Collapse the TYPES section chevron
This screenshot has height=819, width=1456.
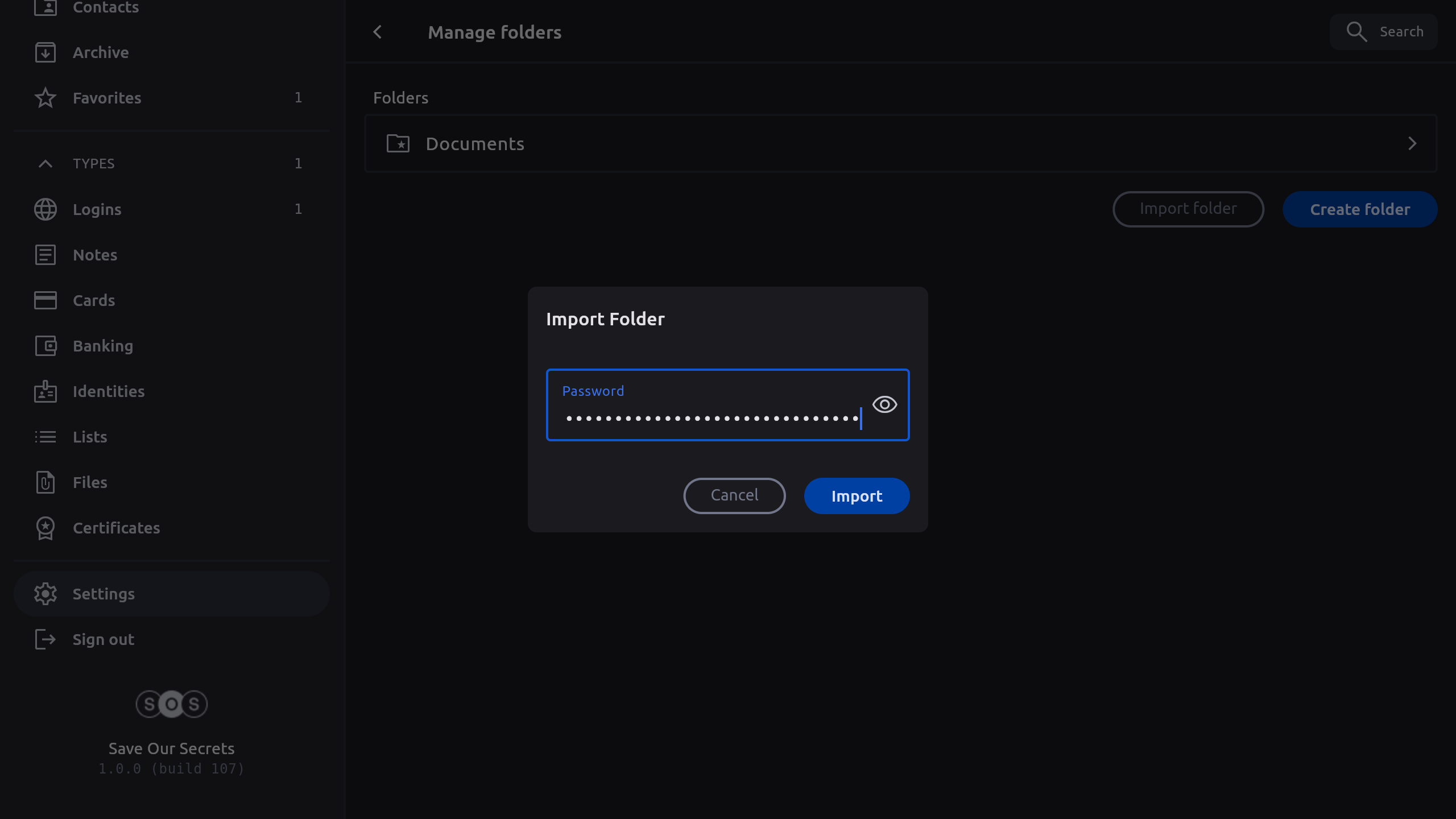pyautogui.click(x=45, y=164)
